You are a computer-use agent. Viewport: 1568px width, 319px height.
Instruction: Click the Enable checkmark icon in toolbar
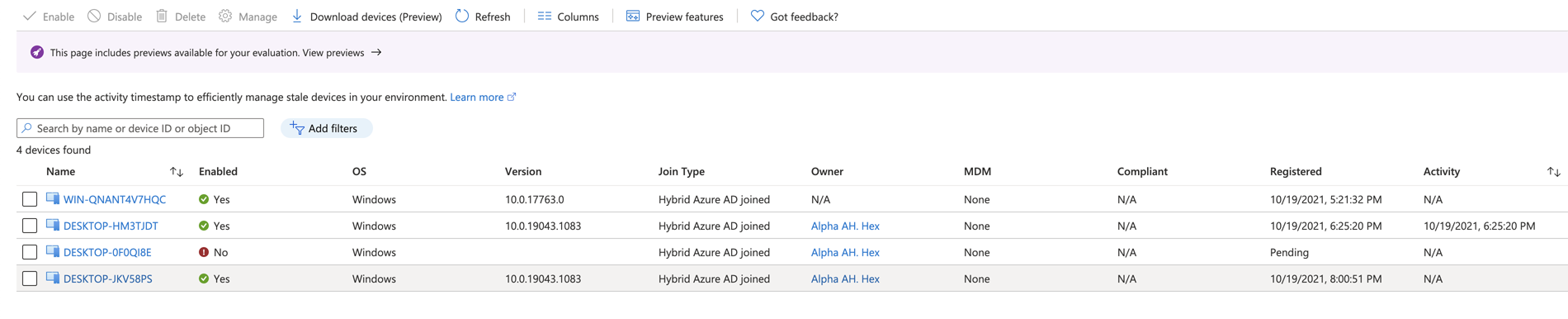pos(30,16)
